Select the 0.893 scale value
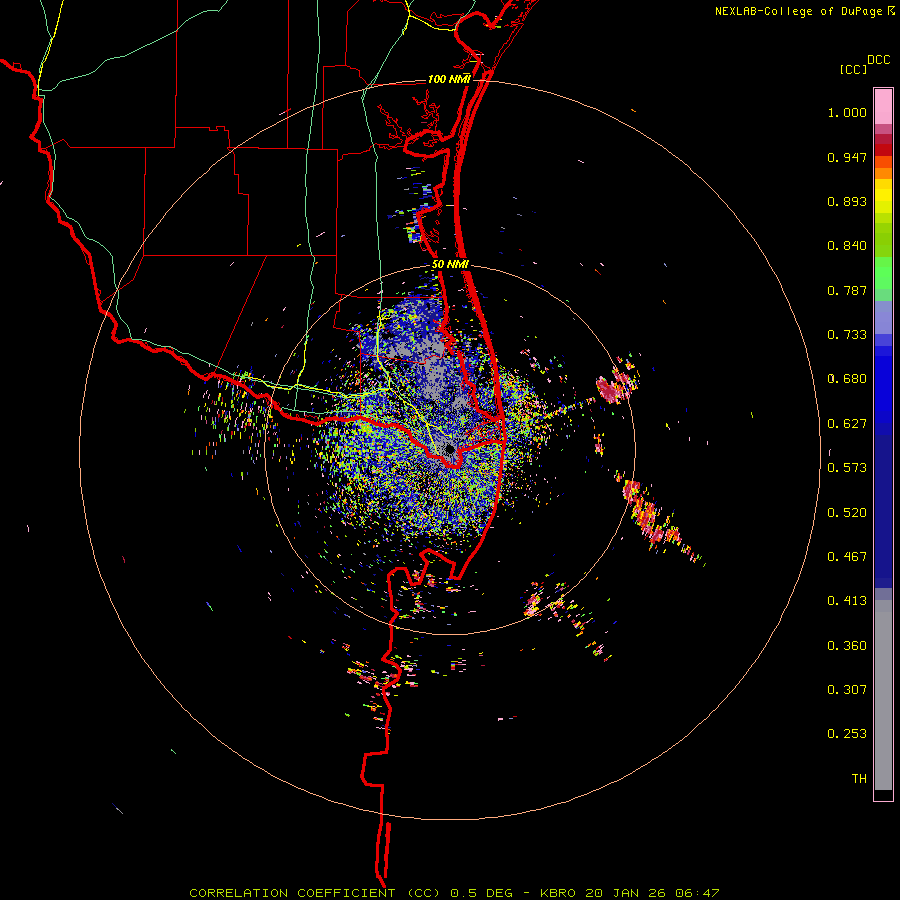 click(x=847, y=201)
